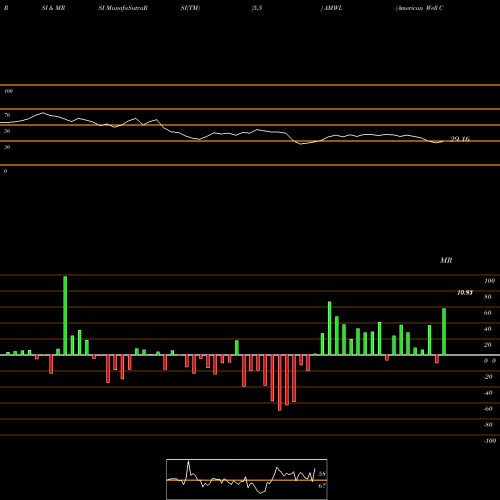
Task: Click the MR axis label 60
Action: click(x=488, y=313)
